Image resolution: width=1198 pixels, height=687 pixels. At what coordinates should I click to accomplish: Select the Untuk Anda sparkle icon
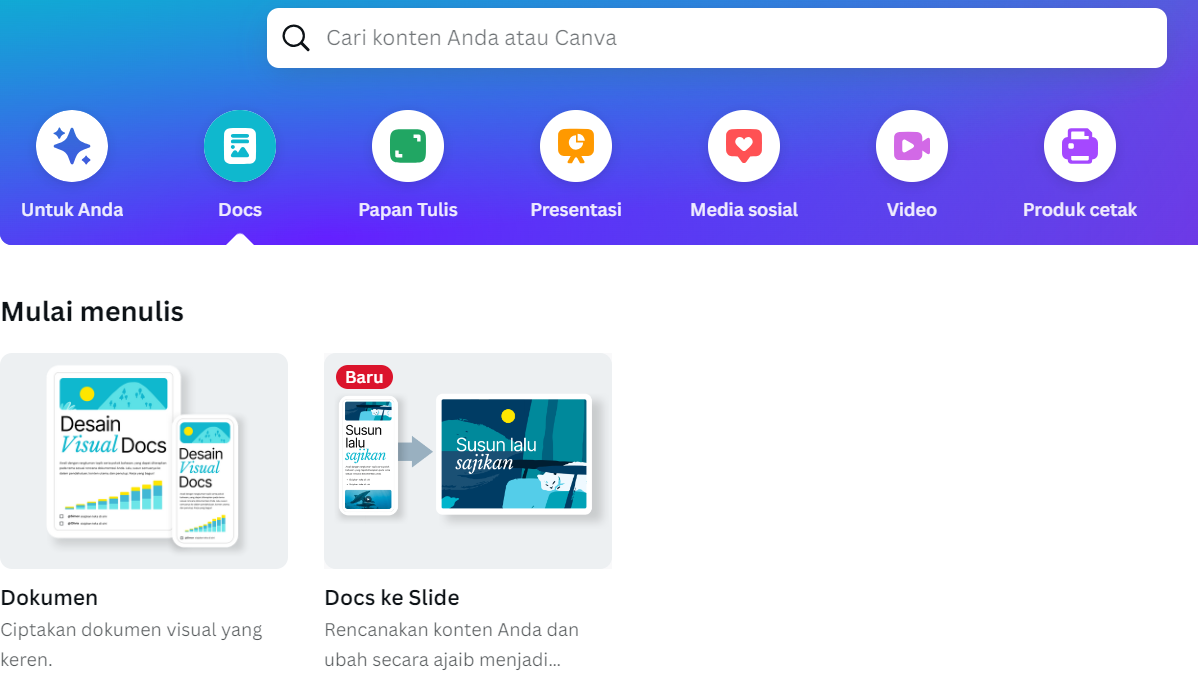pyautogui.click(x=71, y=145)
